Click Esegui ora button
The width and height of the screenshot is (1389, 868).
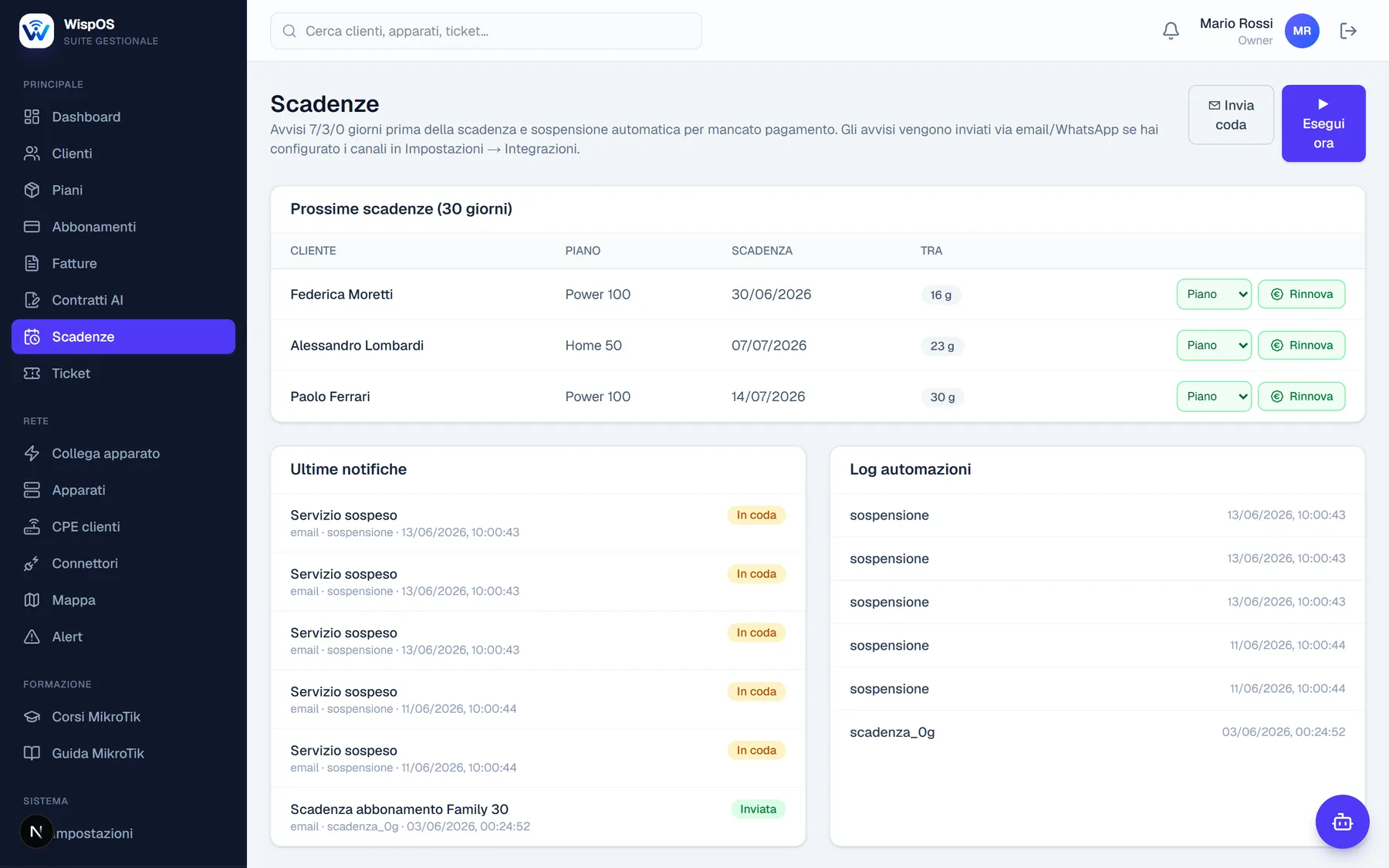tap(1323, 123)
